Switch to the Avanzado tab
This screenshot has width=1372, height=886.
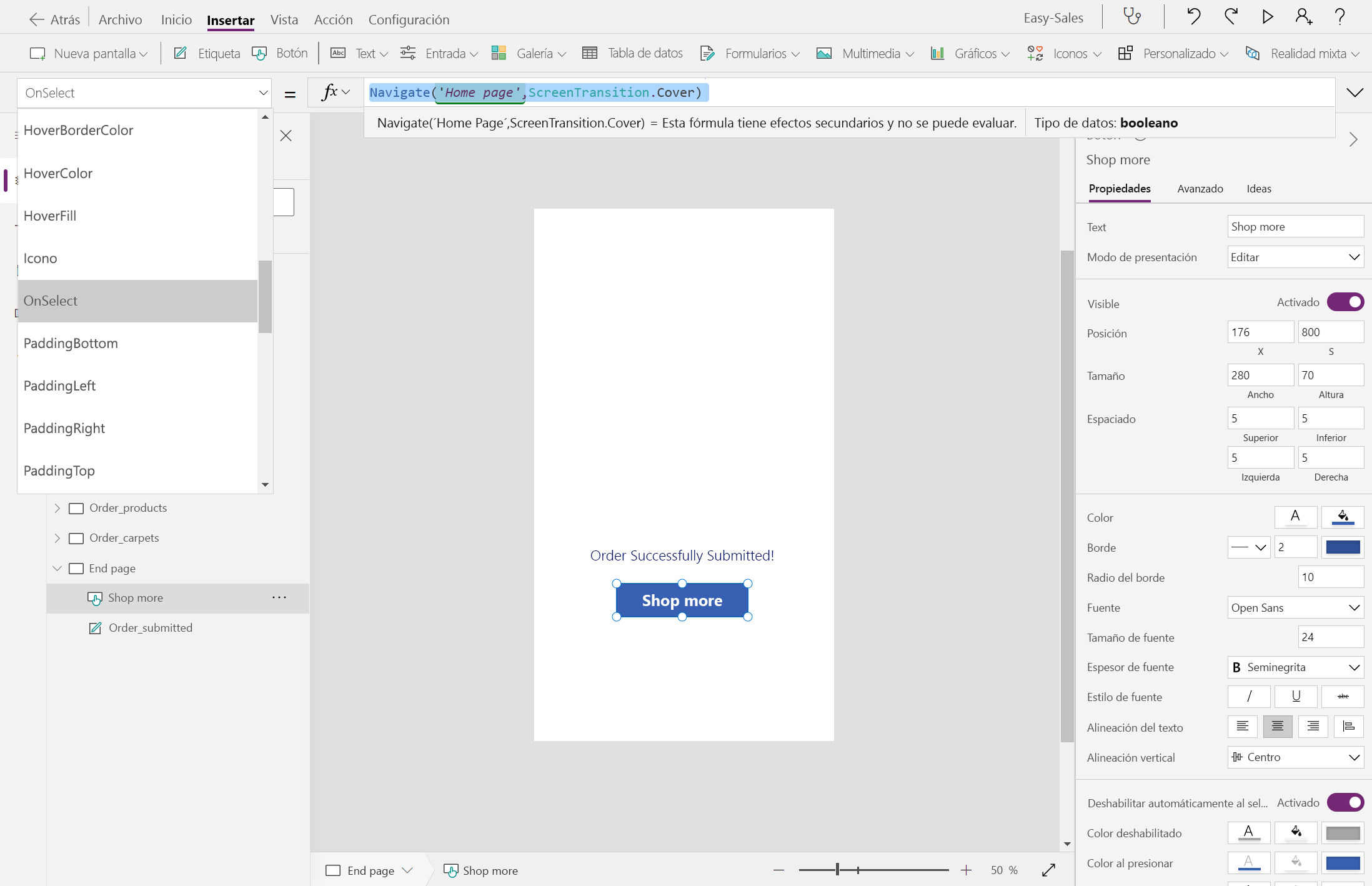1200,189
